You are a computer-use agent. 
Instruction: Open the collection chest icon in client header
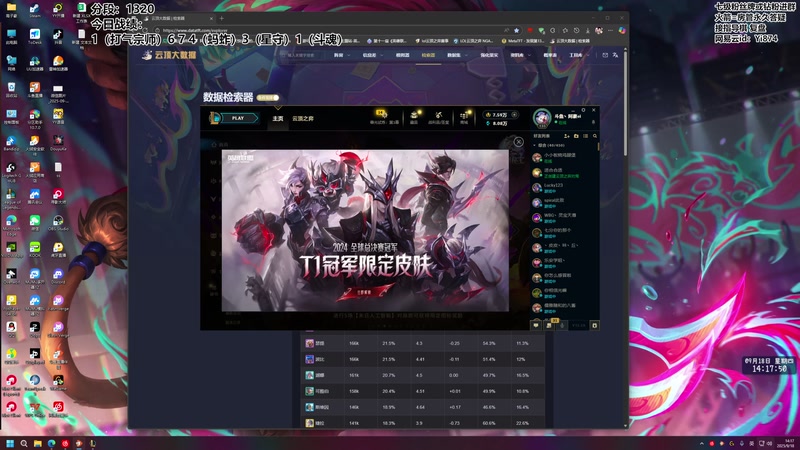pos(414,117)
